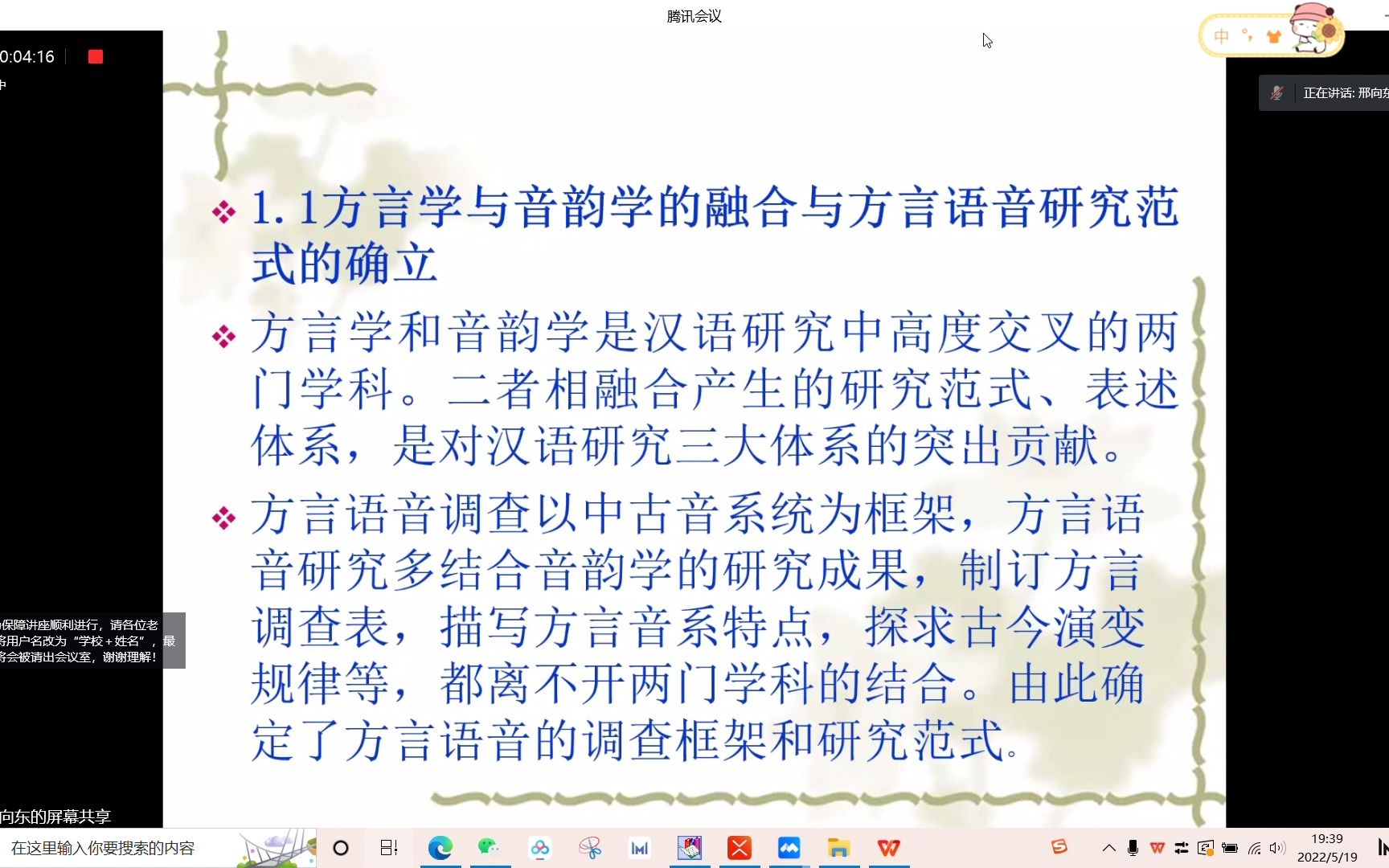Open the pinwheel app icon on taskbar
Viewport: 1389px width, 868px height.
tap(590, 848)
